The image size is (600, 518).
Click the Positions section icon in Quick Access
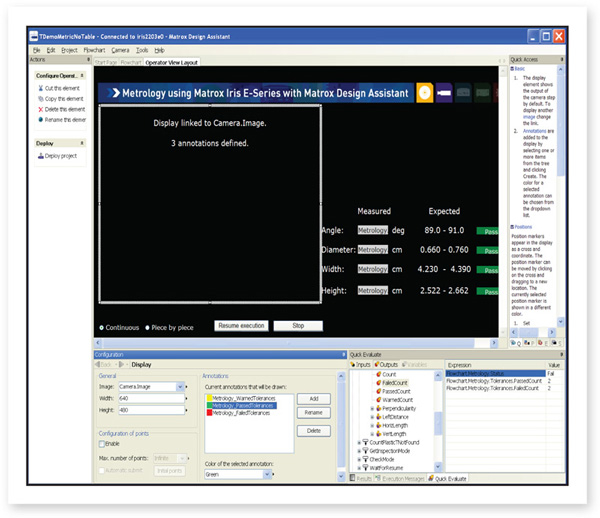point(512,227)
